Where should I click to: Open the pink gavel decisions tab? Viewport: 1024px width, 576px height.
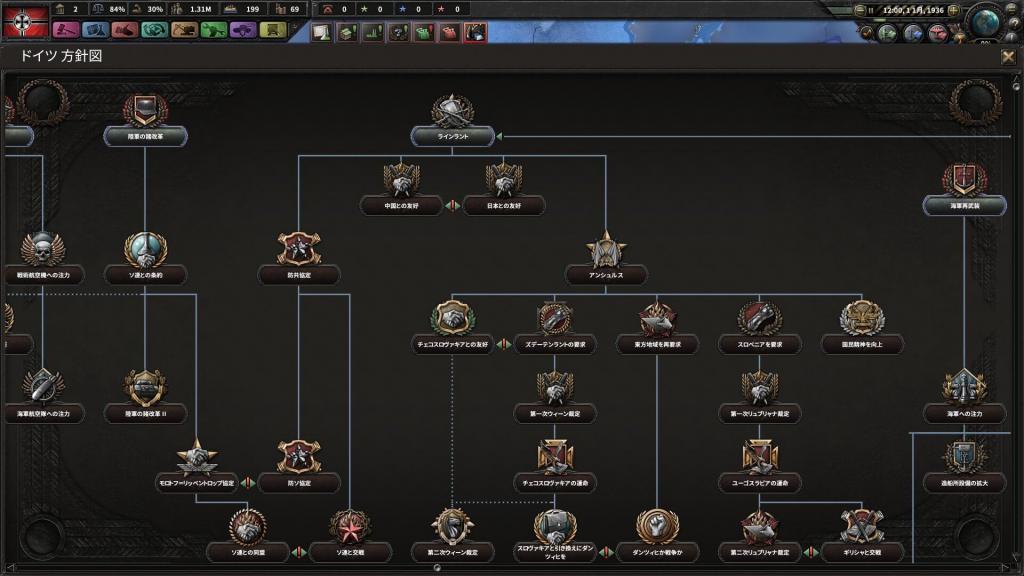66,30
